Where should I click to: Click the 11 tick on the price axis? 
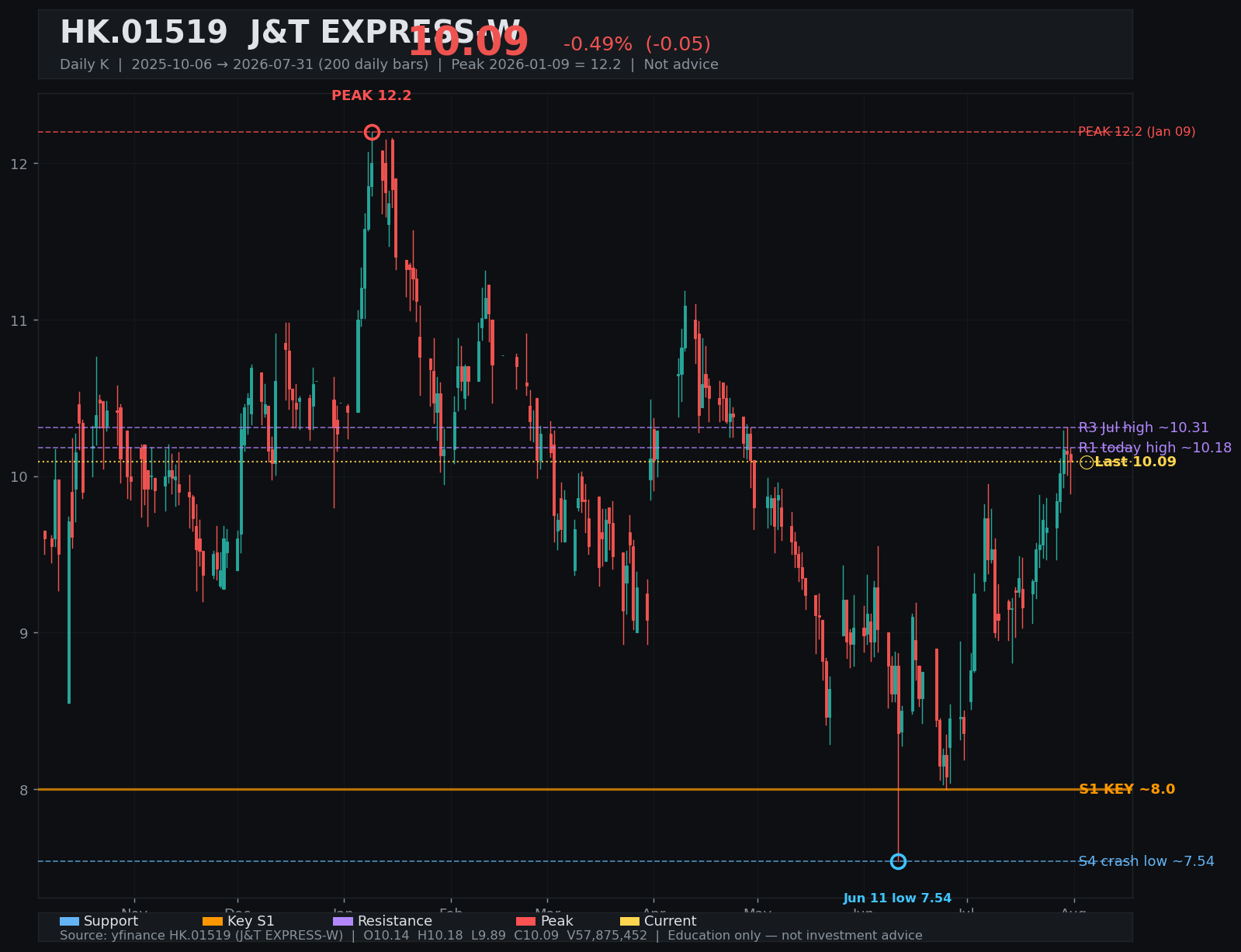[x=19, y=320]
